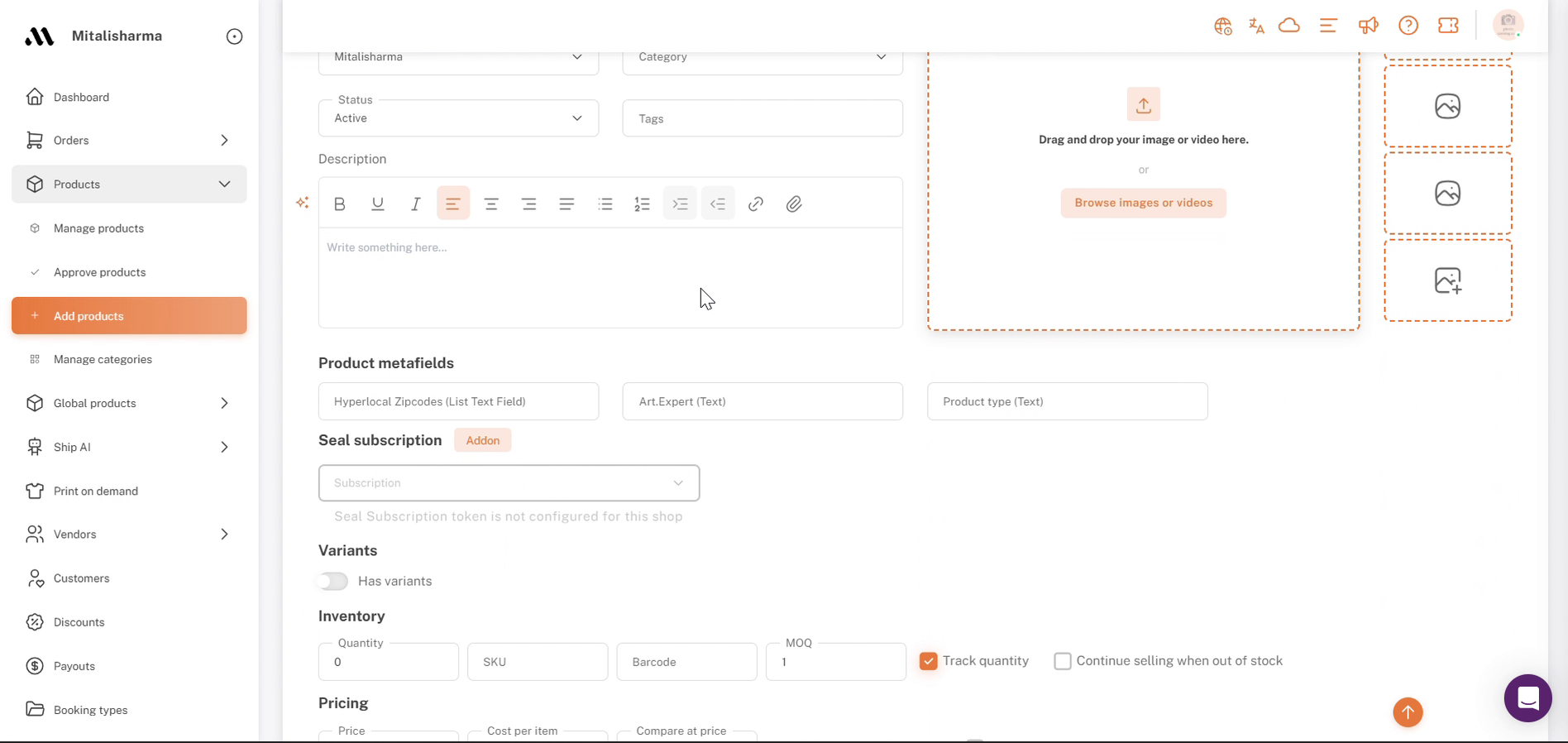Open the user profile avatar

[x=1508, y=25]
